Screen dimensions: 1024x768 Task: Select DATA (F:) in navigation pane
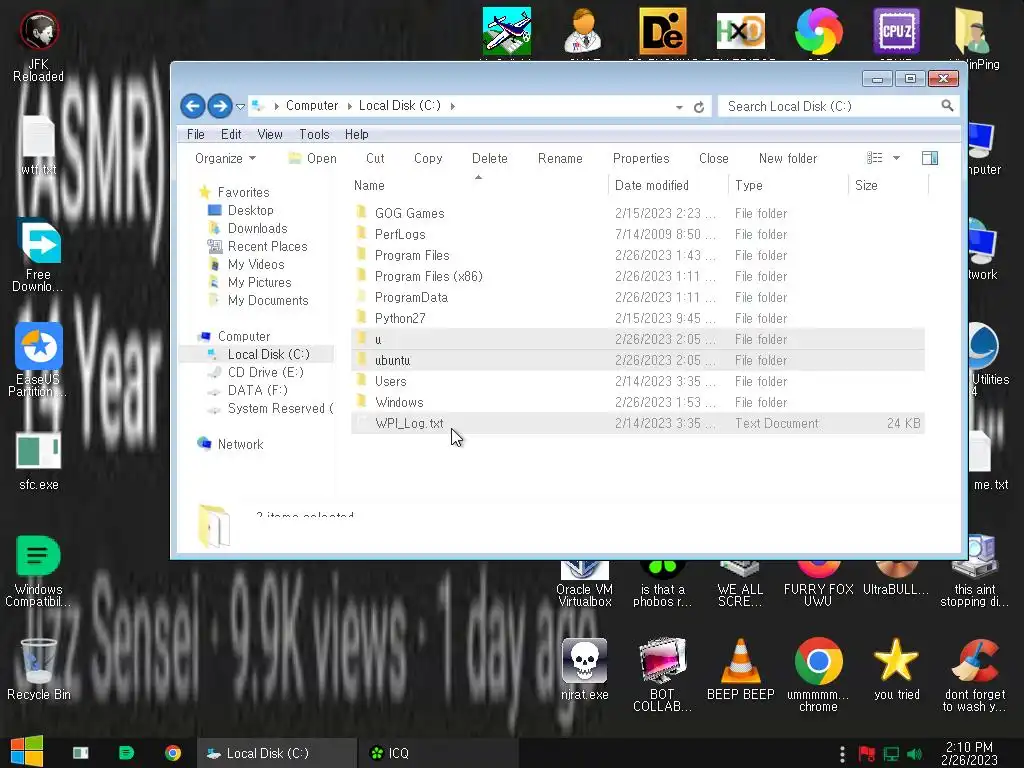257,391
